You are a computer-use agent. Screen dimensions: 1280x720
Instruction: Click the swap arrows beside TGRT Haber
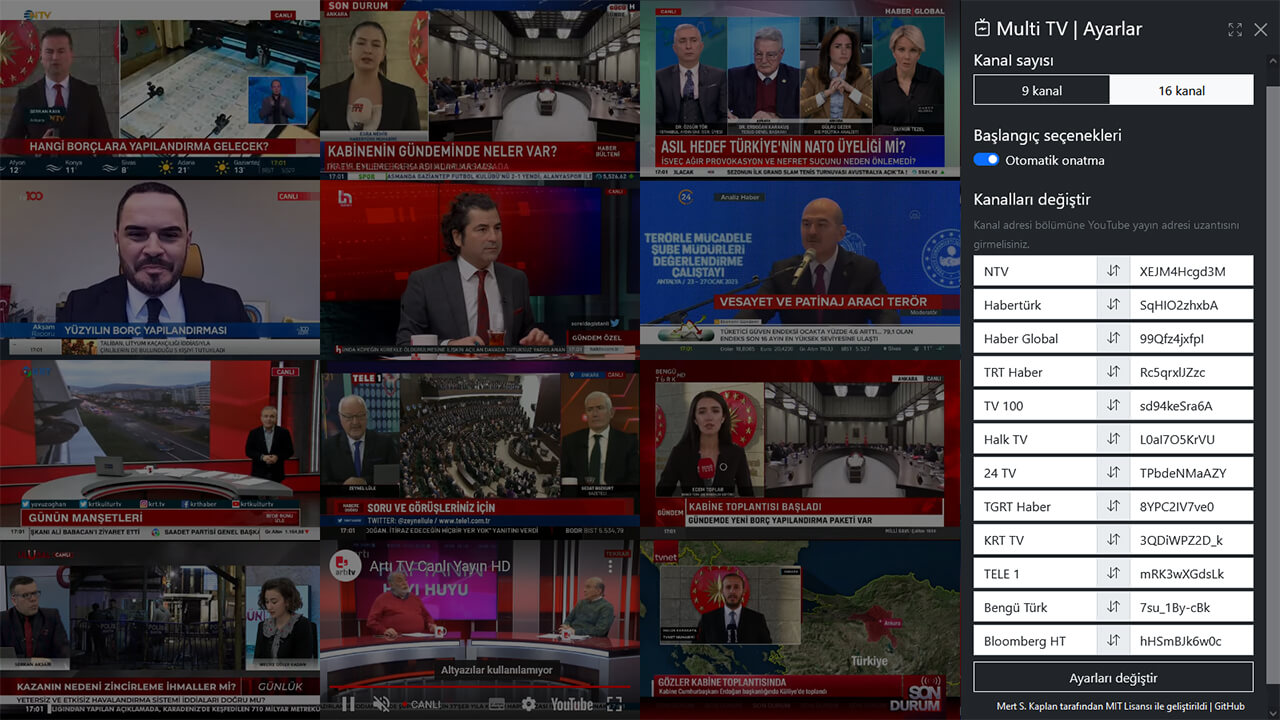pyautogui.click(x=1113, y=506)
